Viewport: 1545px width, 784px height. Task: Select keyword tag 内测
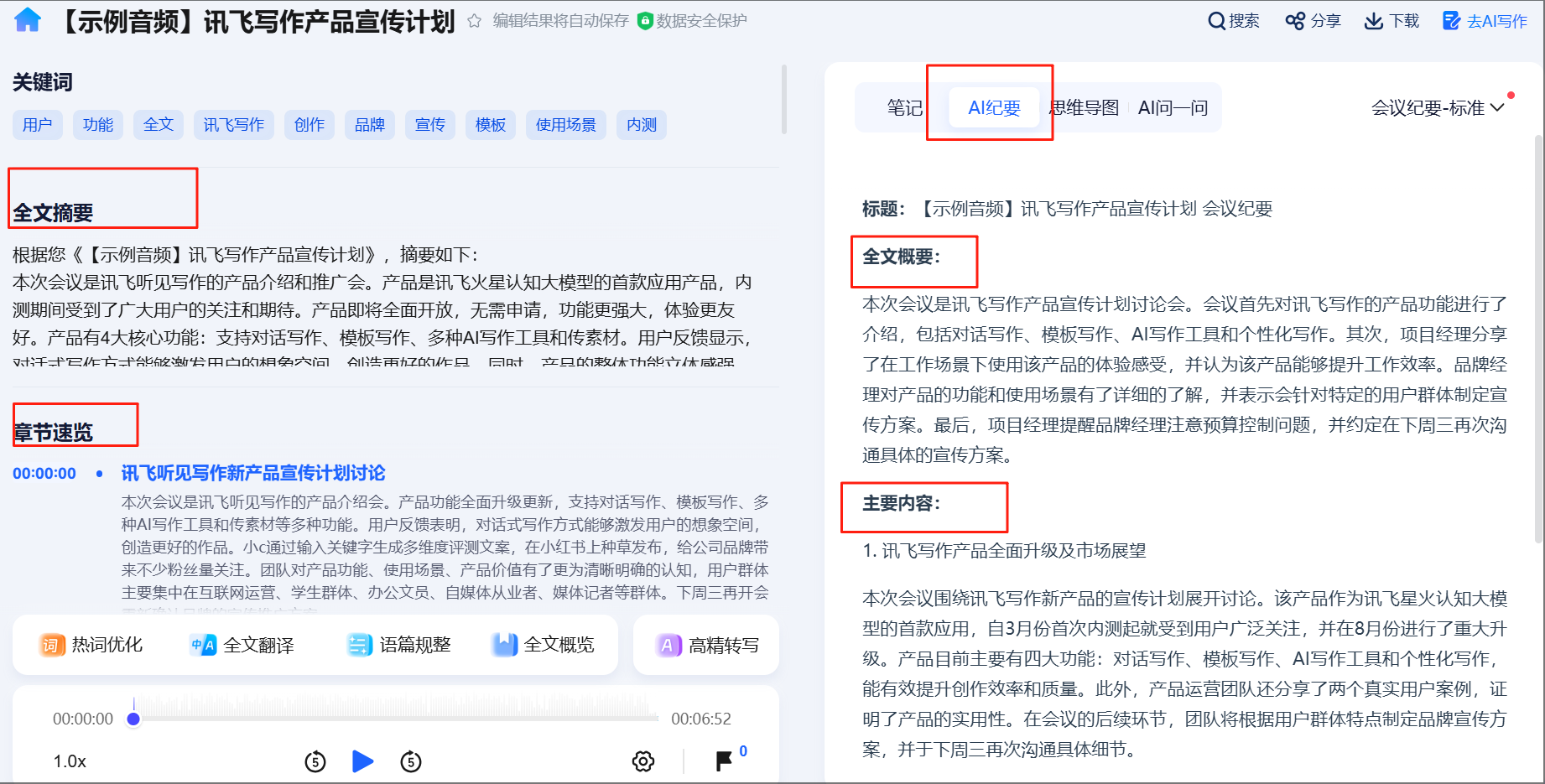click(642, 125)
